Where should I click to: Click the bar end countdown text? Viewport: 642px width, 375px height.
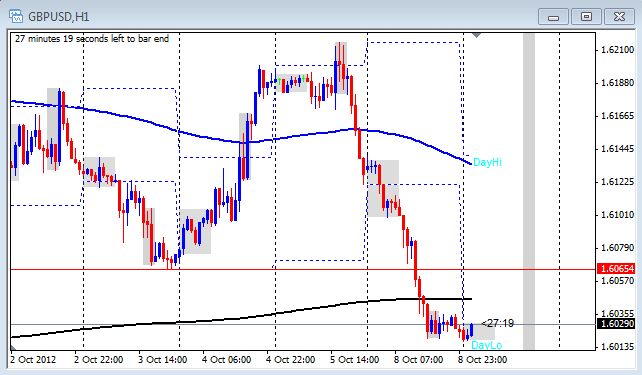92,39
